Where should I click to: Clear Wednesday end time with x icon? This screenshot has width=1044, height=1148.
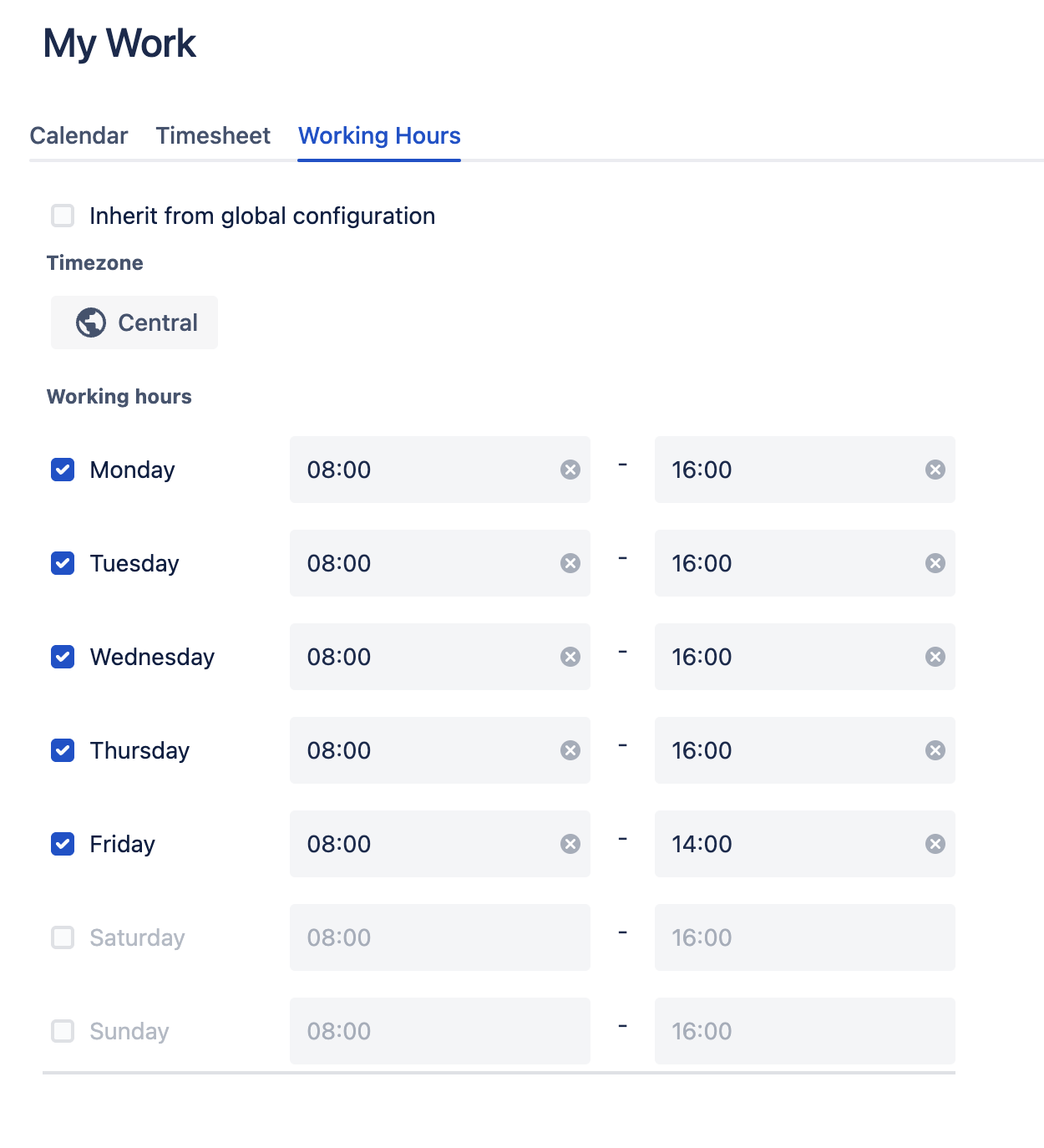[x=935, y=657]
